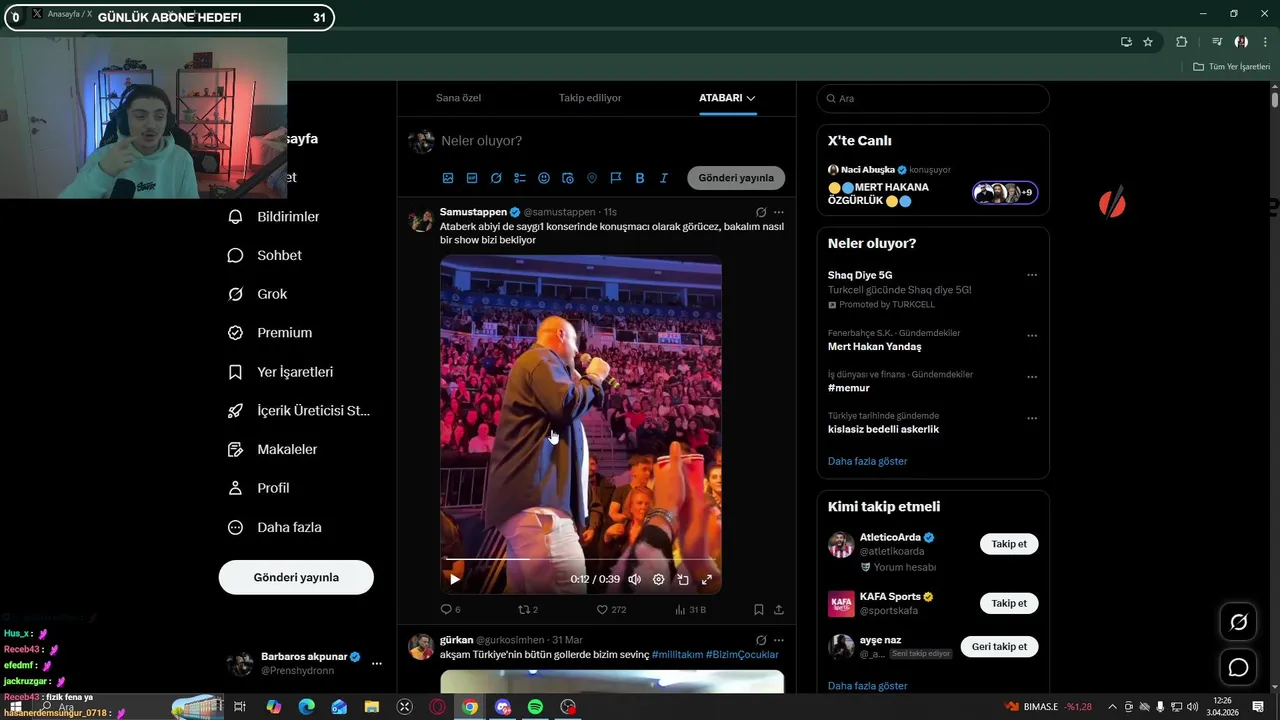The height and width of the screenshot is (720, 1280).
Task: Open Spotify from the taskbar
Action: [535, 707]
